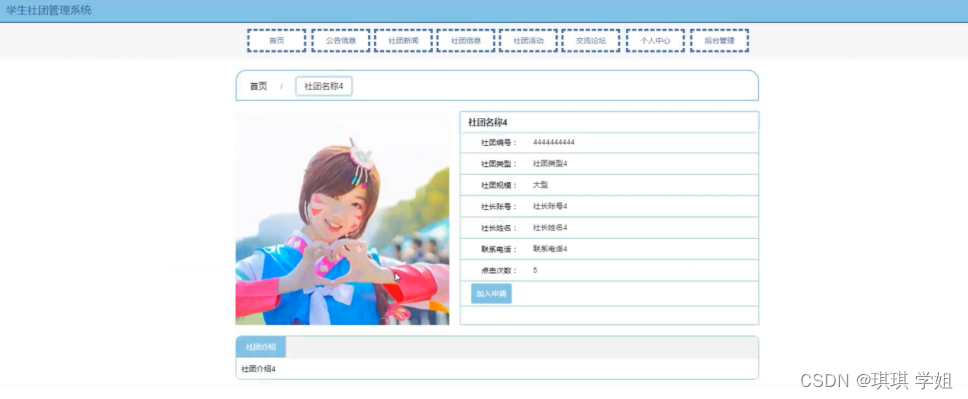Click club number value 4444444444
Image resolution: width=968 pixels, height=399 pixels.
[554, 143]
